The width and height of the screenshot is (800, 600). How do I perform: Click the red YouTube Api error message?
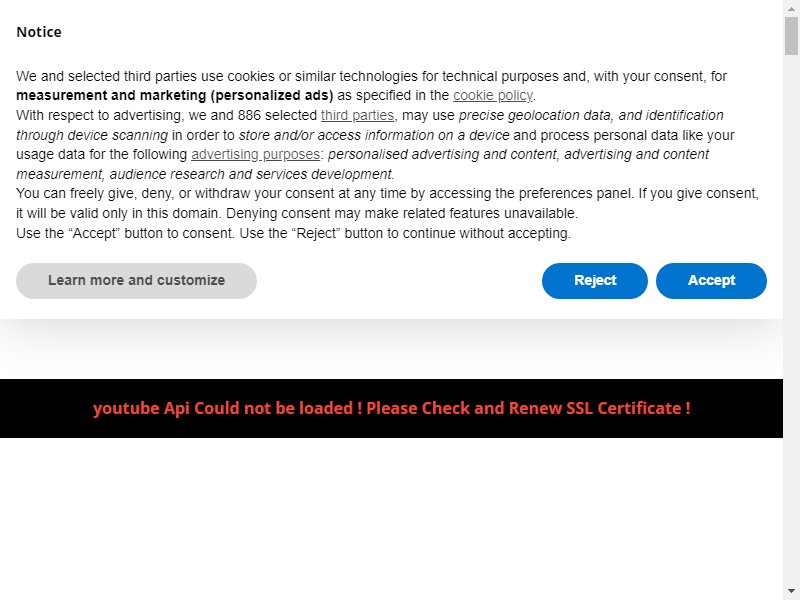pos(391,408)
